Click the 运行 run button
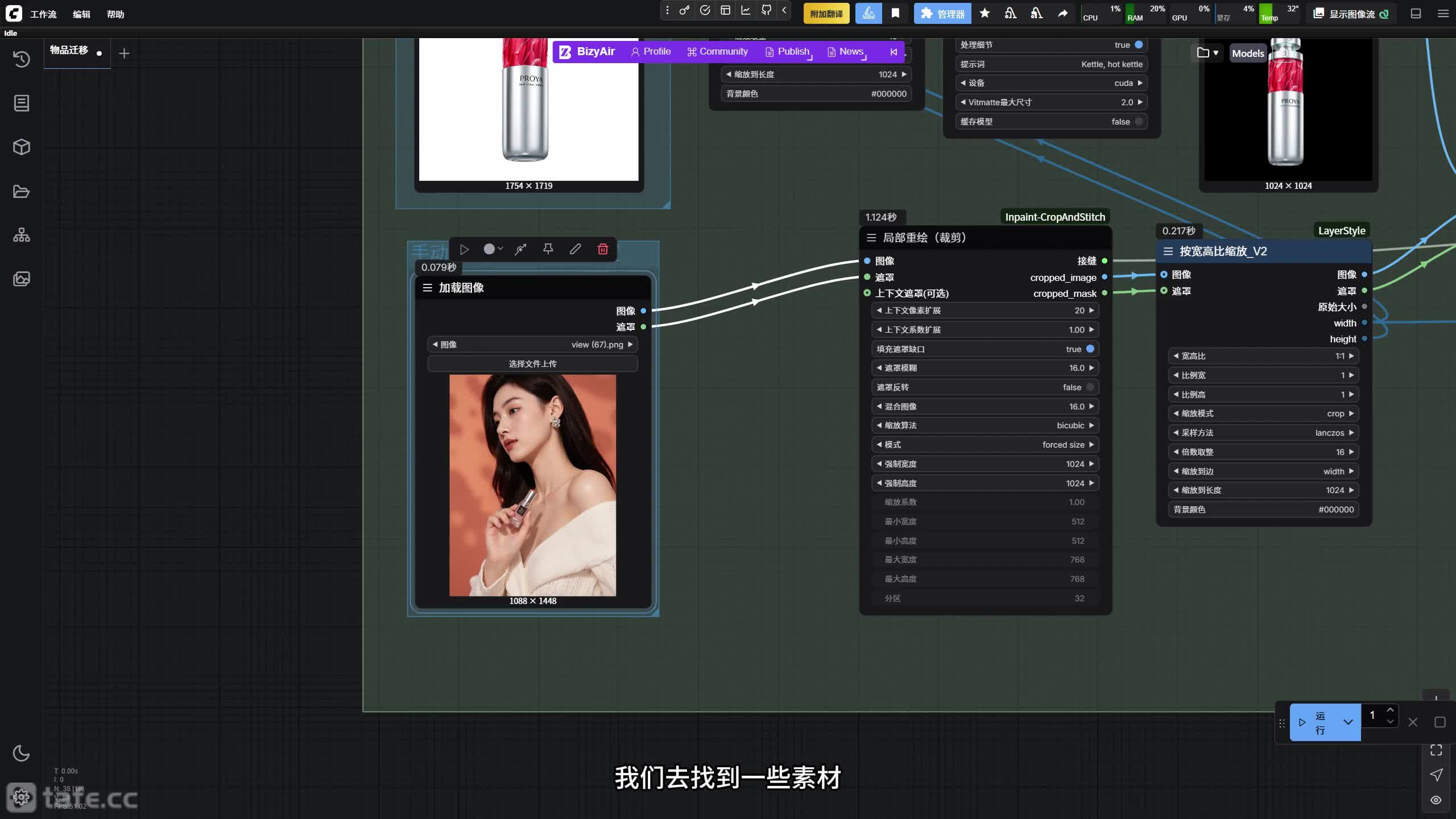Viewport: 1456px width, 819px height. point(1313,722)
